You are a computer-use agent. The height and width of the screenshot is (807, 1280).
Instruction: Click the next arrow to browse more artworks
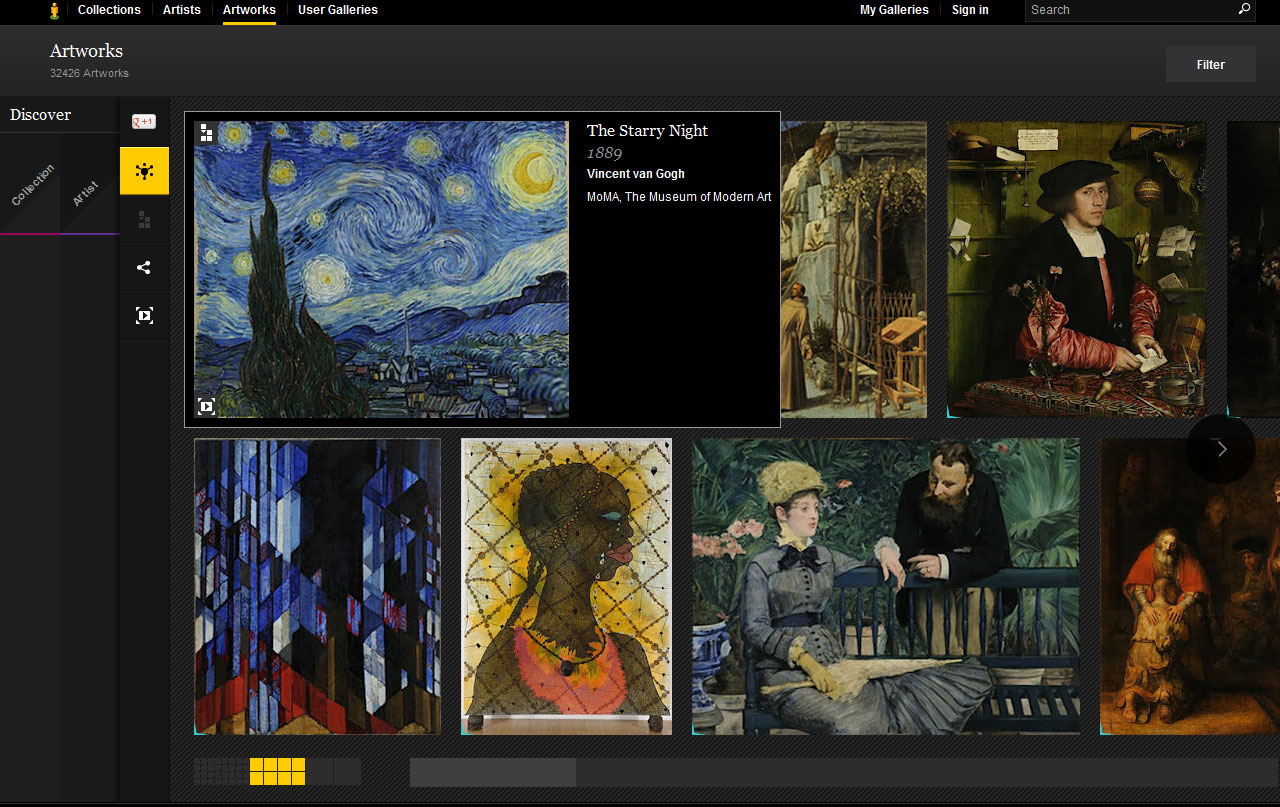1220,449
